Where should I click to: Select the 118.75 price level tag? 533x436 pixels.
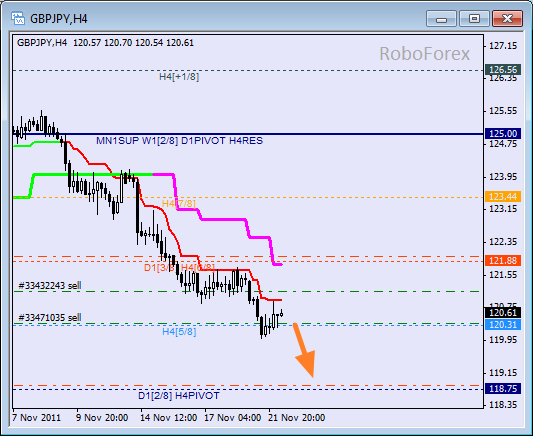tap(503, 388)
